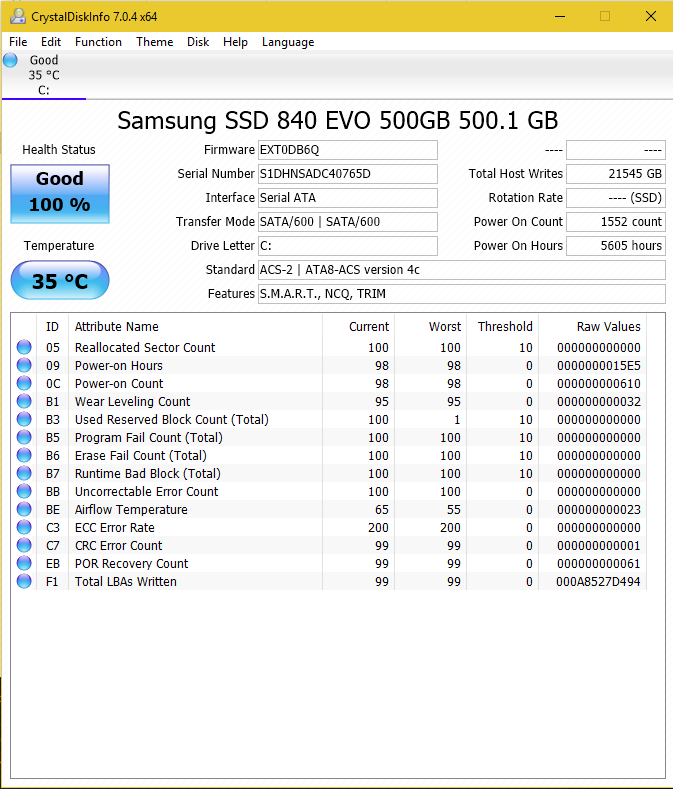Click the Samsung SSD 840 EVO title text
The height and width of the screenshot is (789, 673).
tap(338, 121)
